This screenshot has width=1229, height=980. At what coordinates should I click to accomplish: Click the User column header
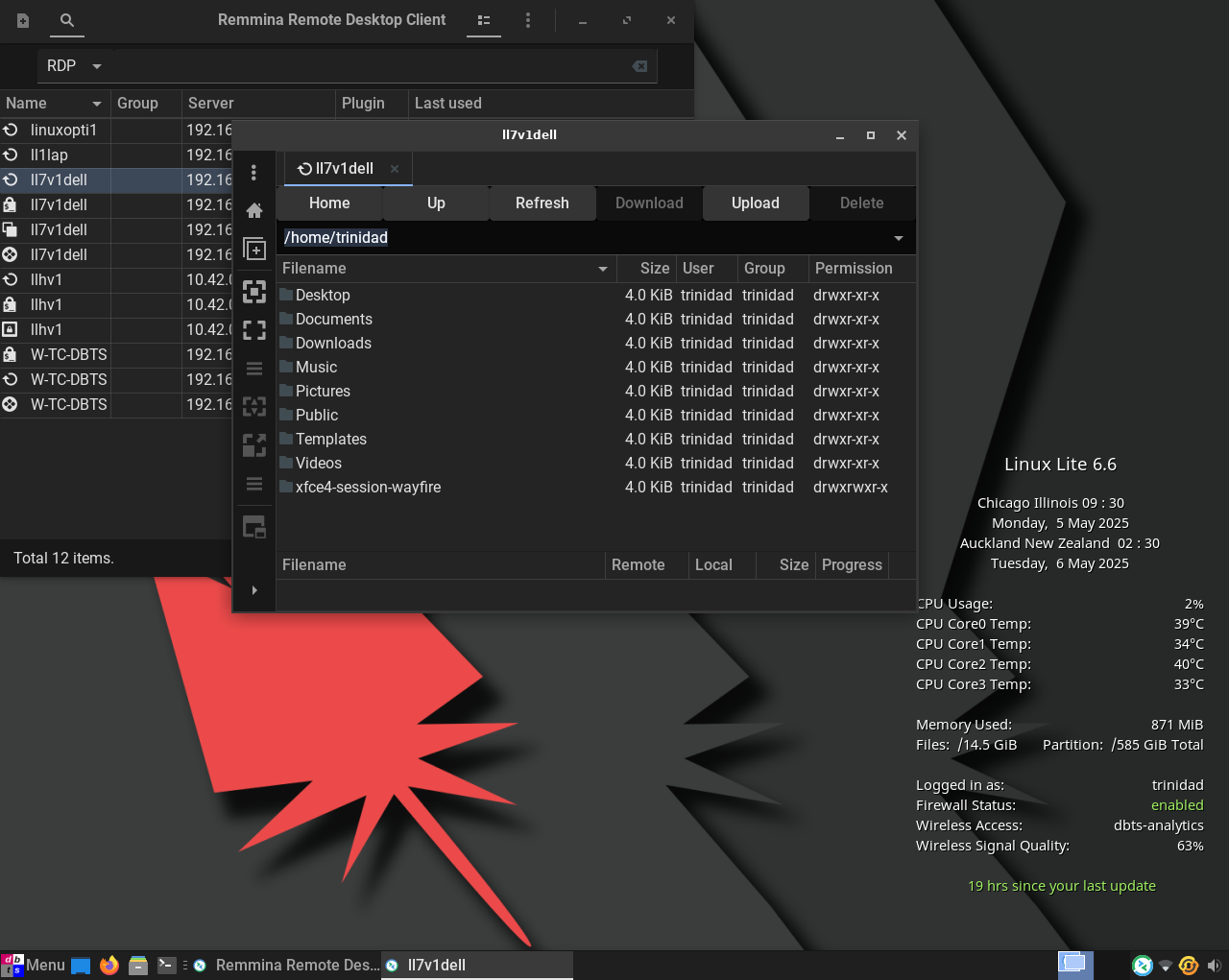(707, 269)
